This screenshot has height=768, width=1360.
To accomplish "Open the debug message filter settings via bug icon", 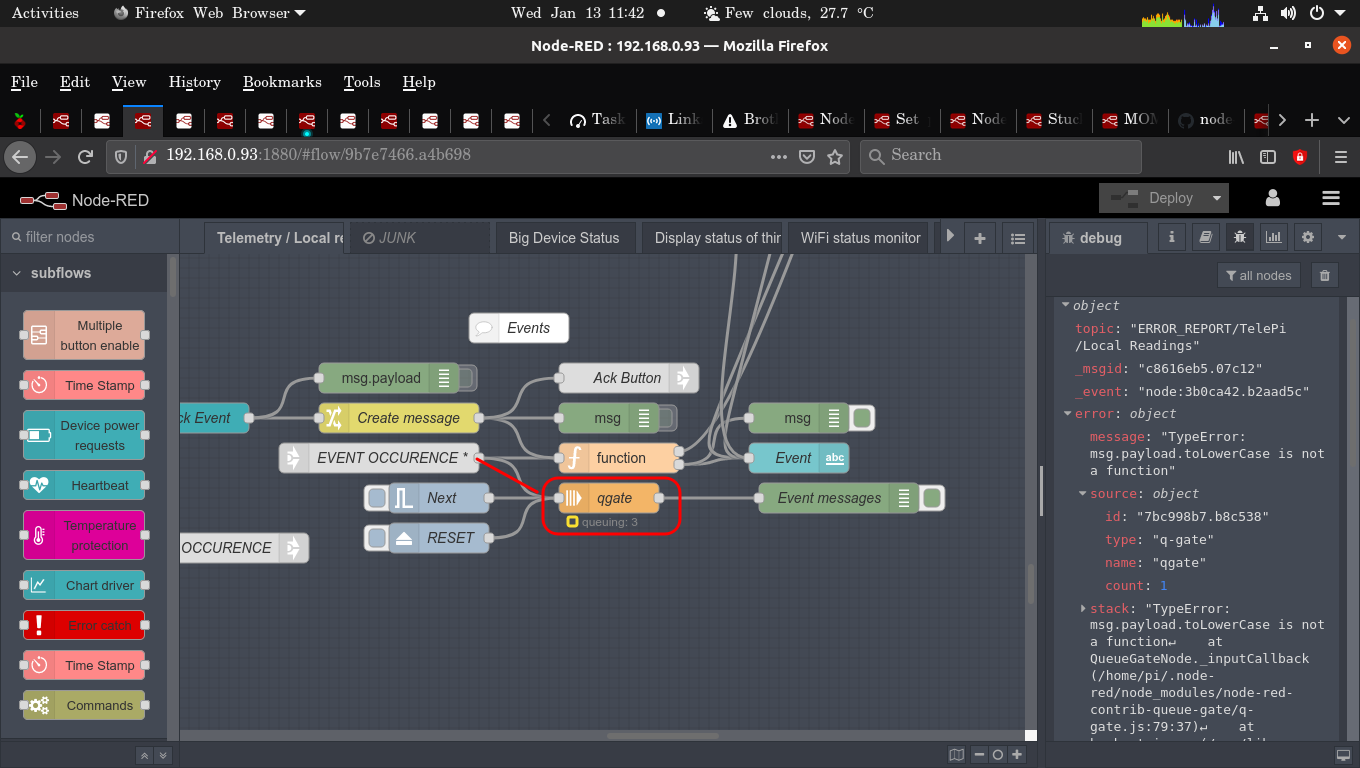I will tap(1239, 237).
